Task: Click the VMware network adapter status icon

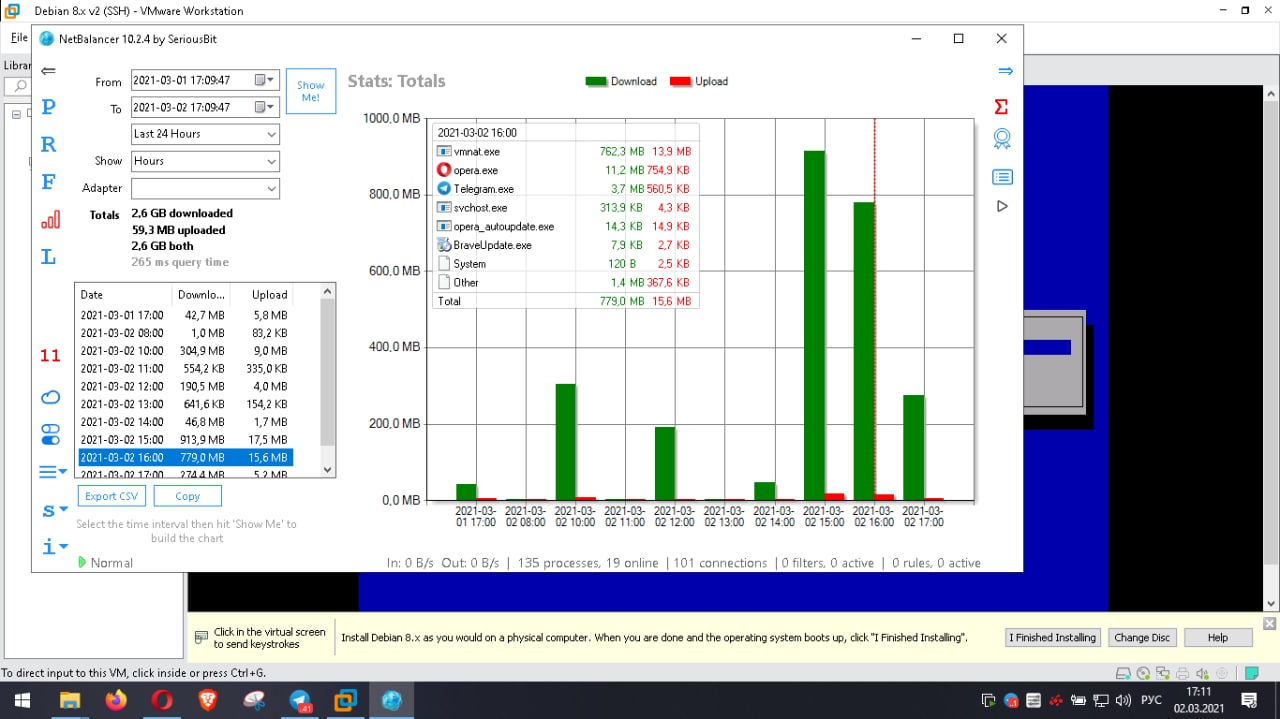Action: 1163,673
